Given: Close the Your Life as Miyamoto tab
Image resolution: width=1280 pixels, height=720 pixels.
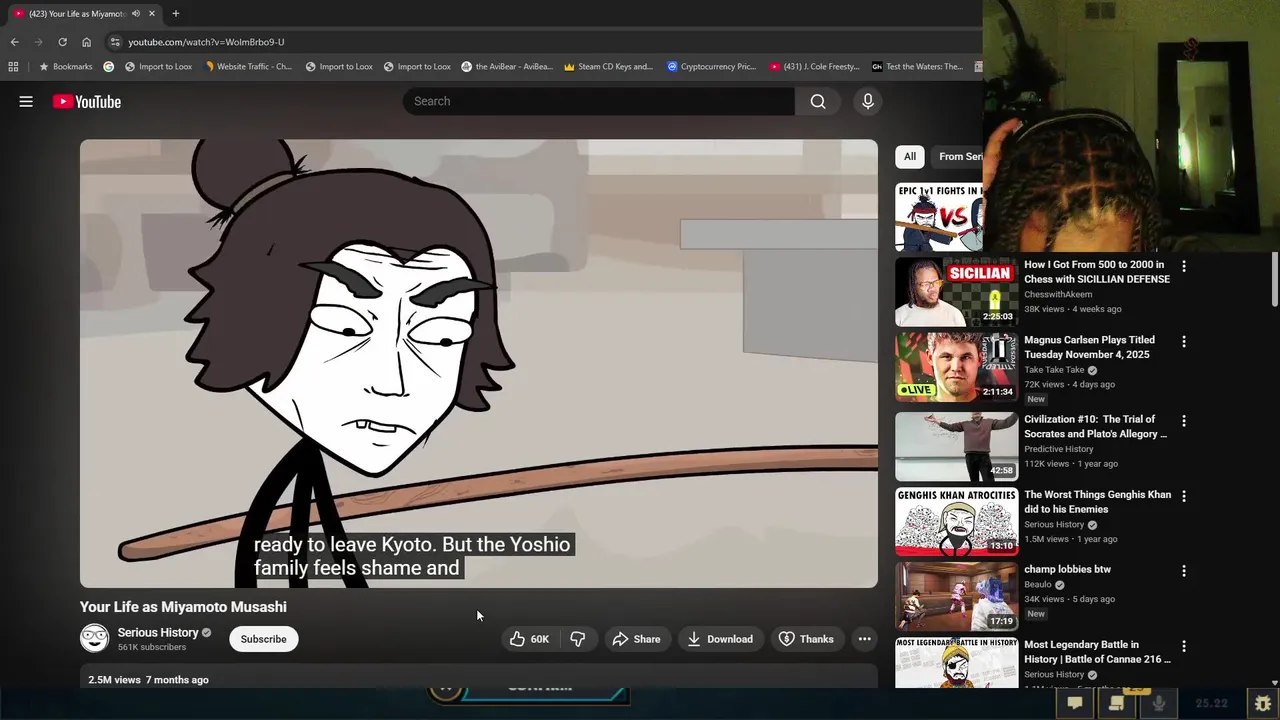Looking at the screenshot, I should coord(152,14).
